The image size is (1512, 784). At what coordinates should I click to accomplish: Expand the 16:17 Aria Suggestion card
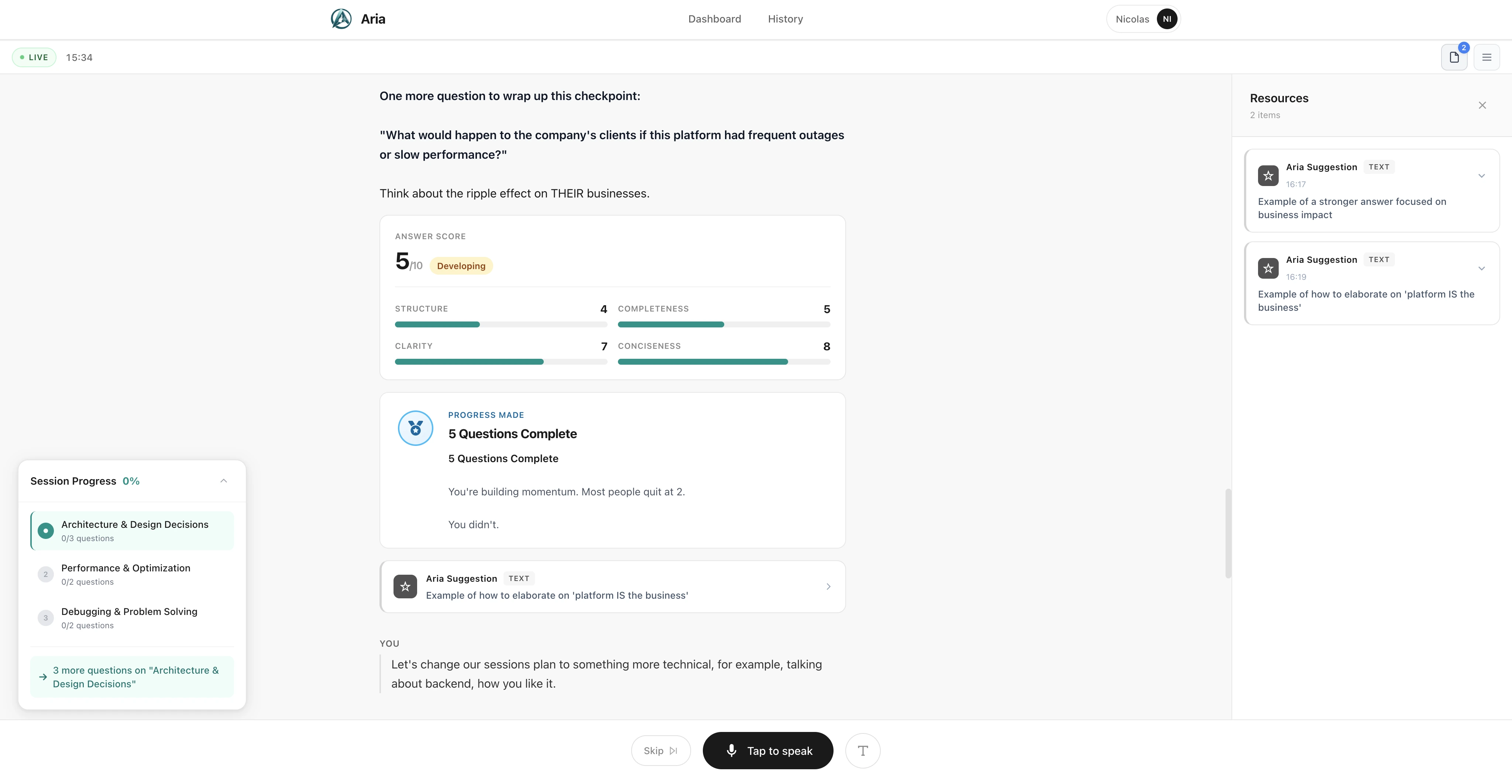(x=1481, y=176)
